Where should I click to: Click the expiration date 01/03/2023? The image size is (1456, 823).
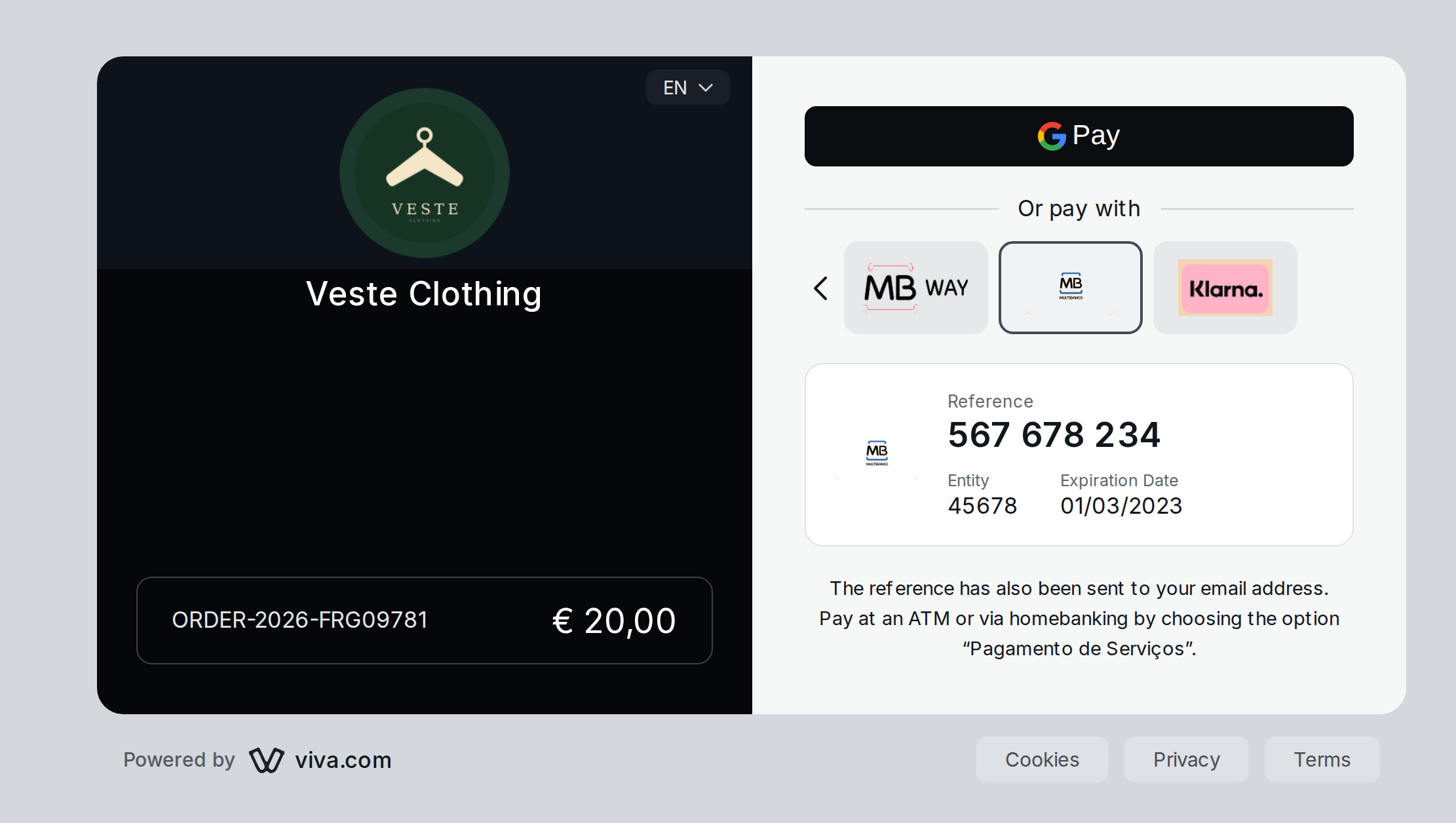coord(1121,506)
